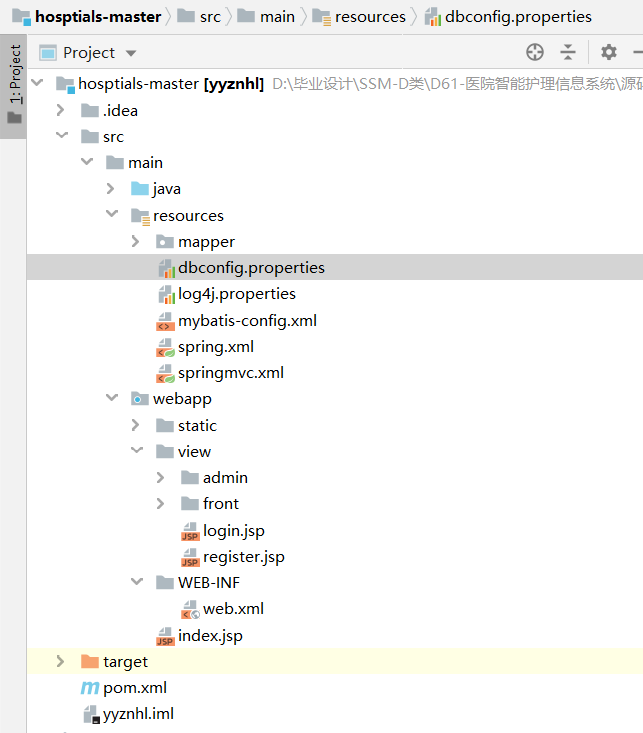Open the Project view dropdown

131,53
